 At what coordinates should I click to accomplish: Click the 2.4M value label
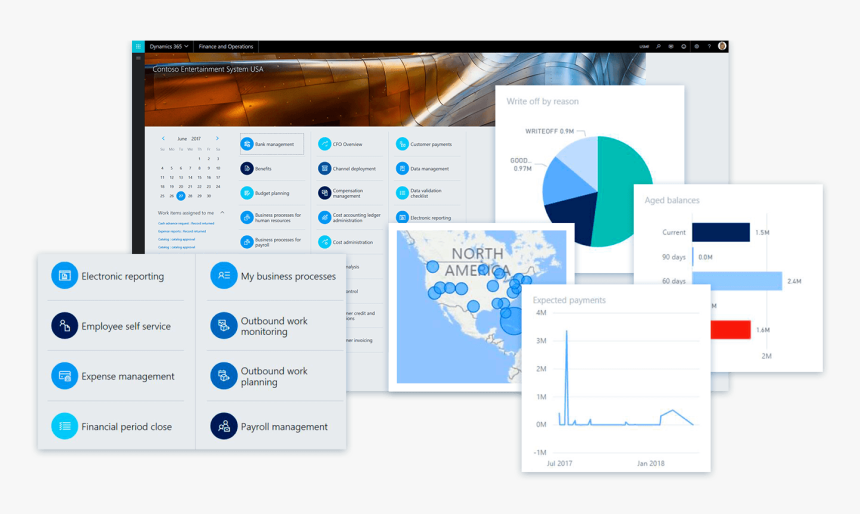(x=794, y=281)
